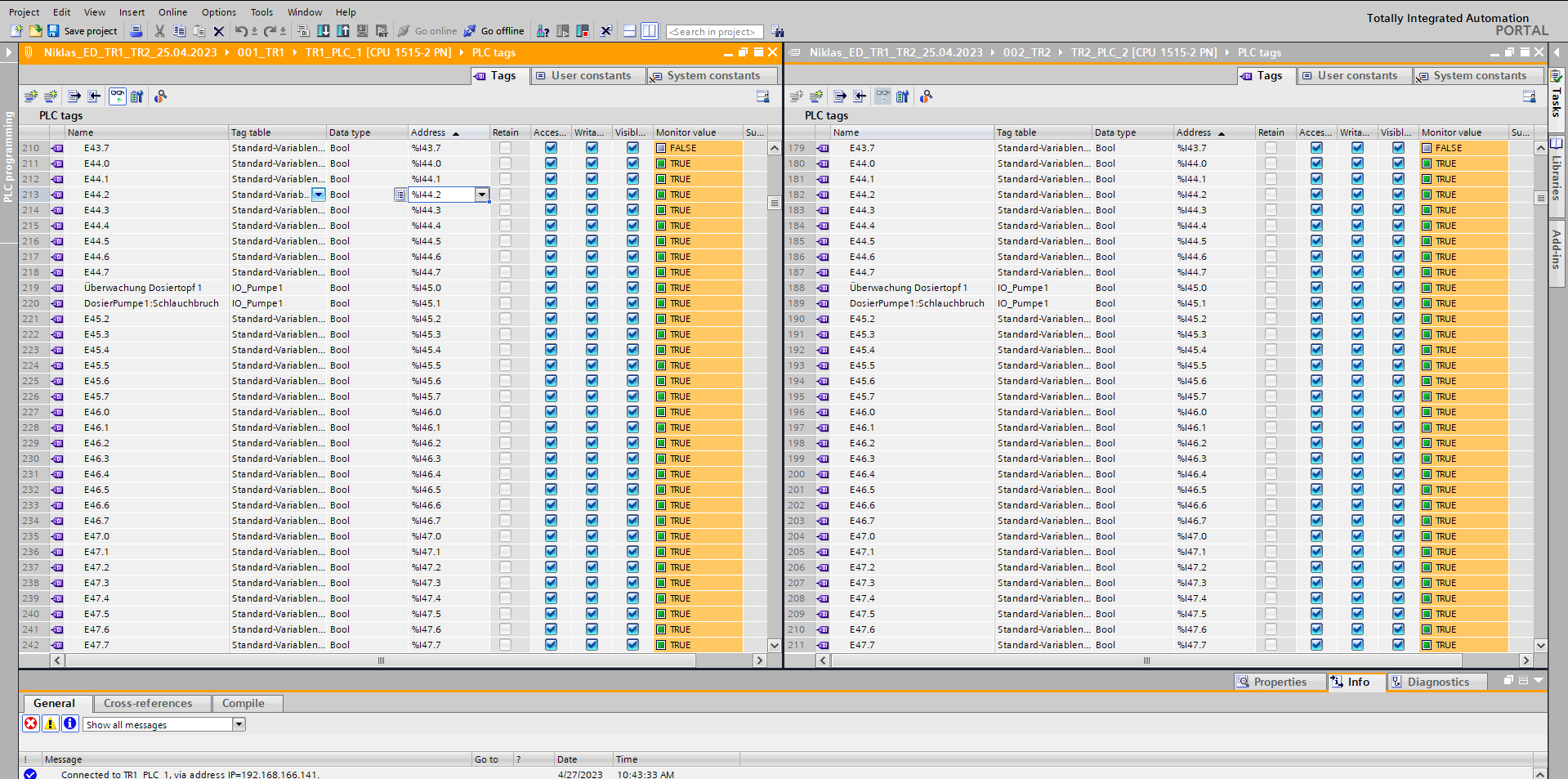The width and height of the screenshot is (1568, 779).
Task: Click Download to device icon
Action: point(324,31)
